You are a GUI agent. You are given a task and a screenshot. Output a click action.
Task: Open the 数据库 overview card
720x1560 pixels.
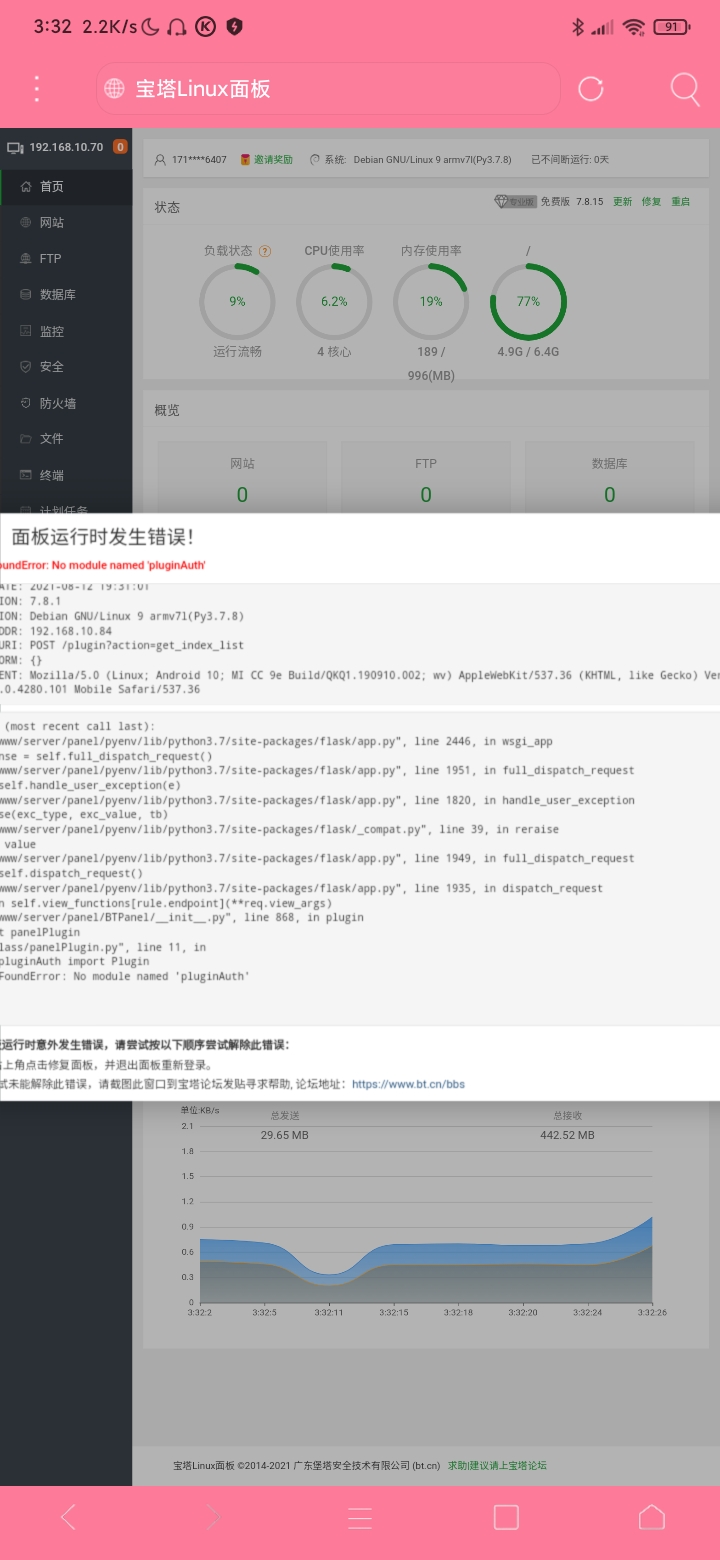click(610, 478)
